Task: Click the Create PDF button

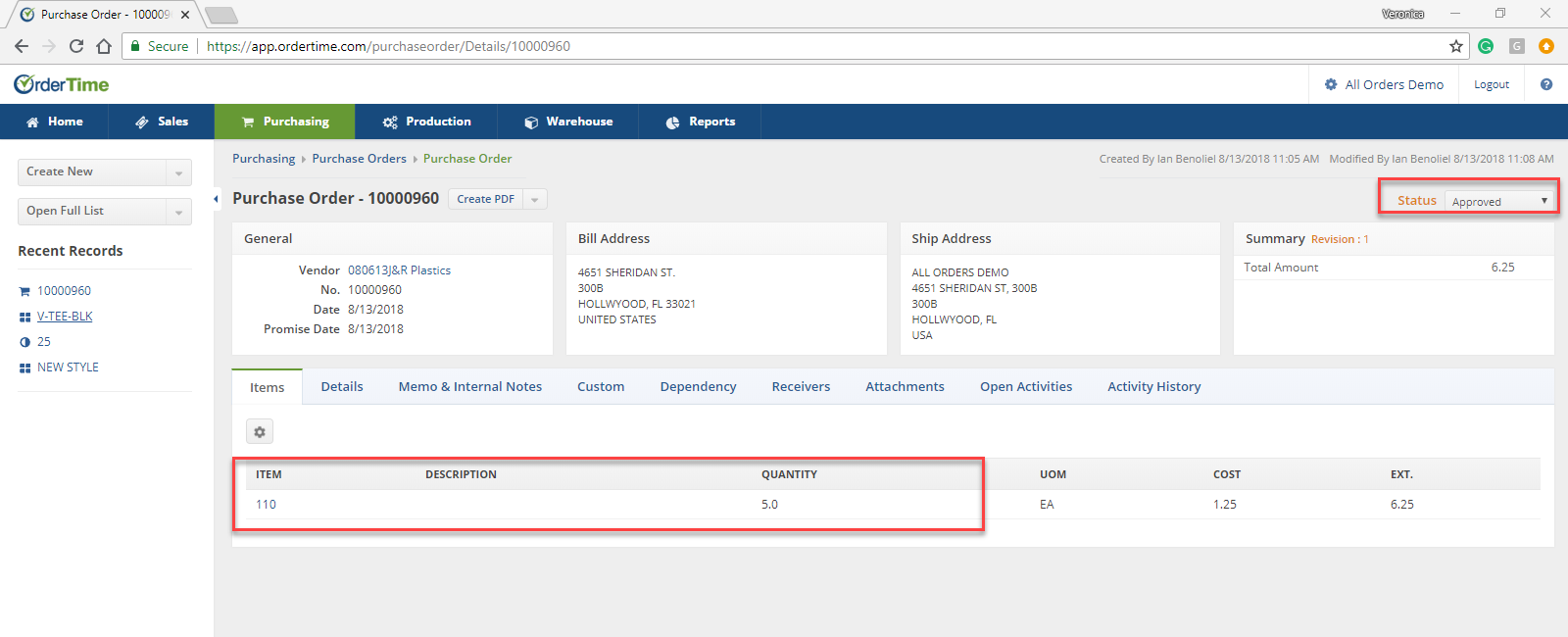Action: 486,199
